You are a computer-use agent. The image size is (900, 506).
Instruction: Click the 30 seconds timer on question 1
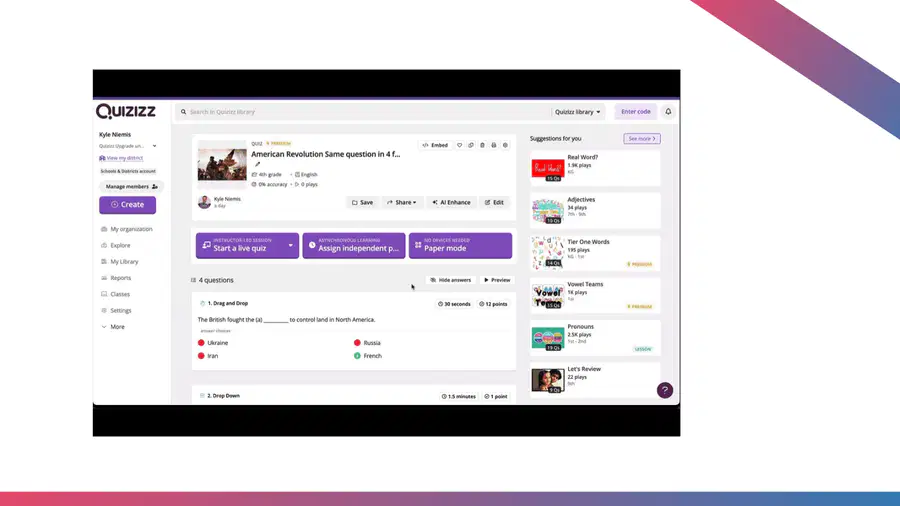coord(454,304)
